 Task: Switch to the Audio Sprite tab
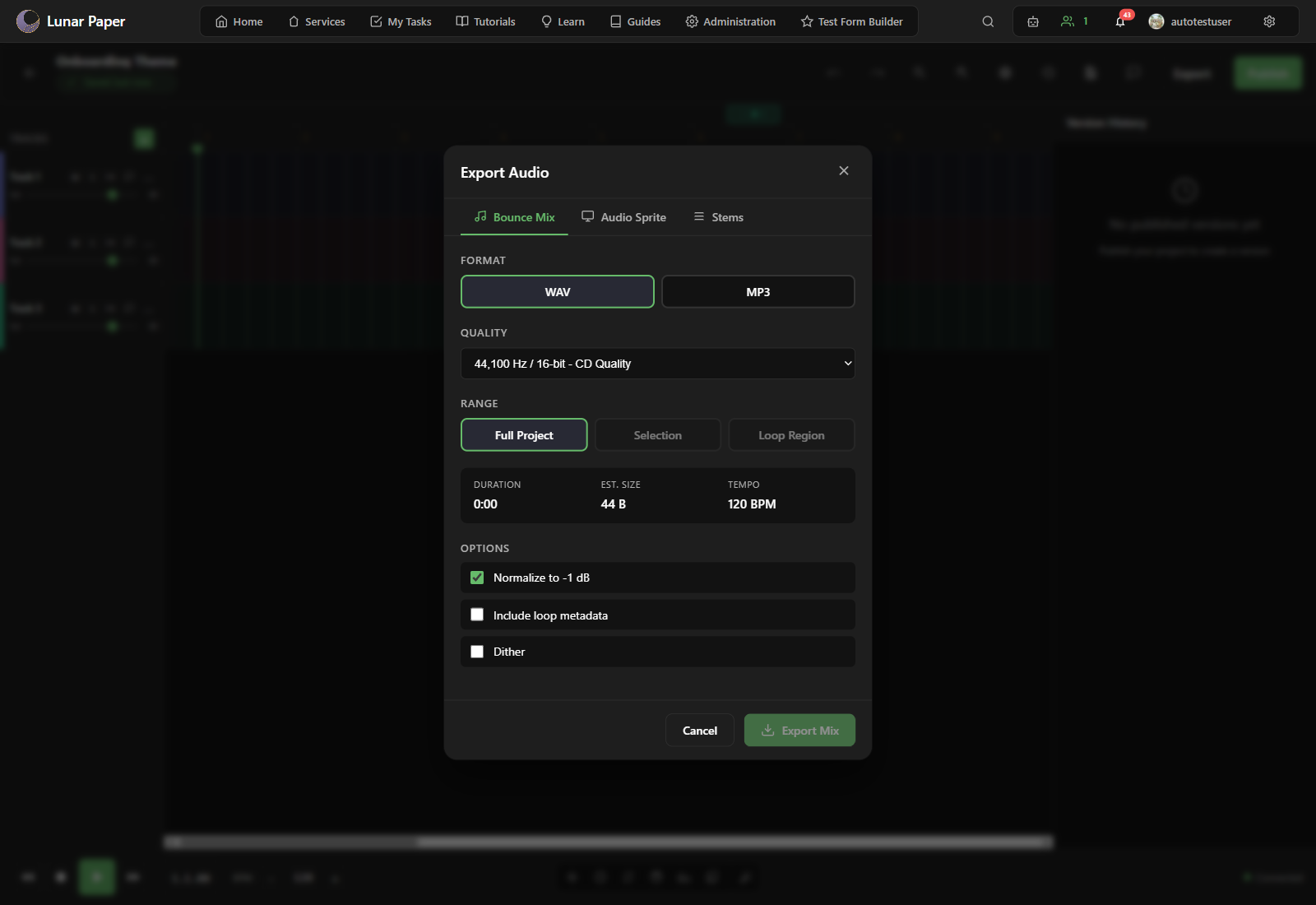click(623, 217)
